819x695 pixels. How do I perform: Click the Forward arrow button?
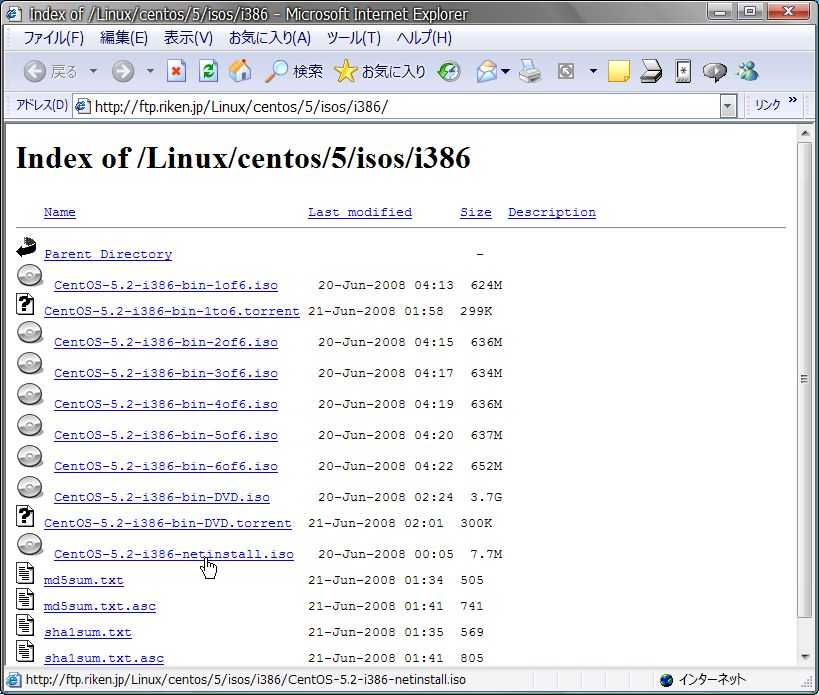click(x=123, y=71)
